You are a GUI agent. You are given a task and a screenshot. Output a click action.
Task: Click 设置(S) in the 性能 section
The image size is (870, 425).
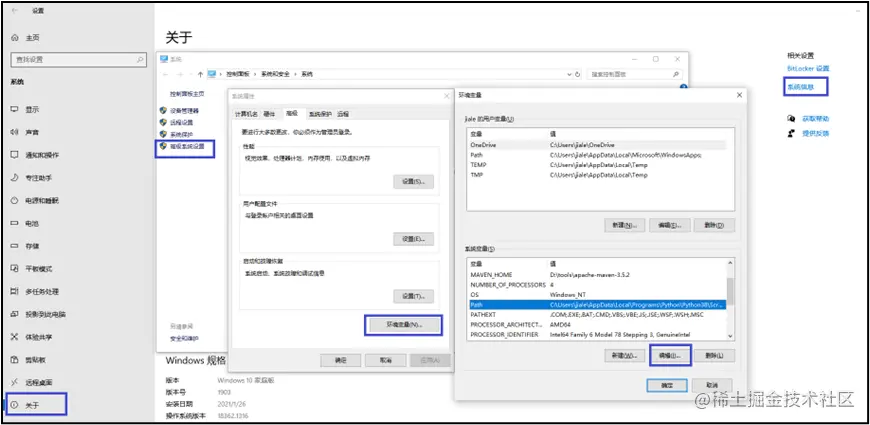(x=413, y=182)
